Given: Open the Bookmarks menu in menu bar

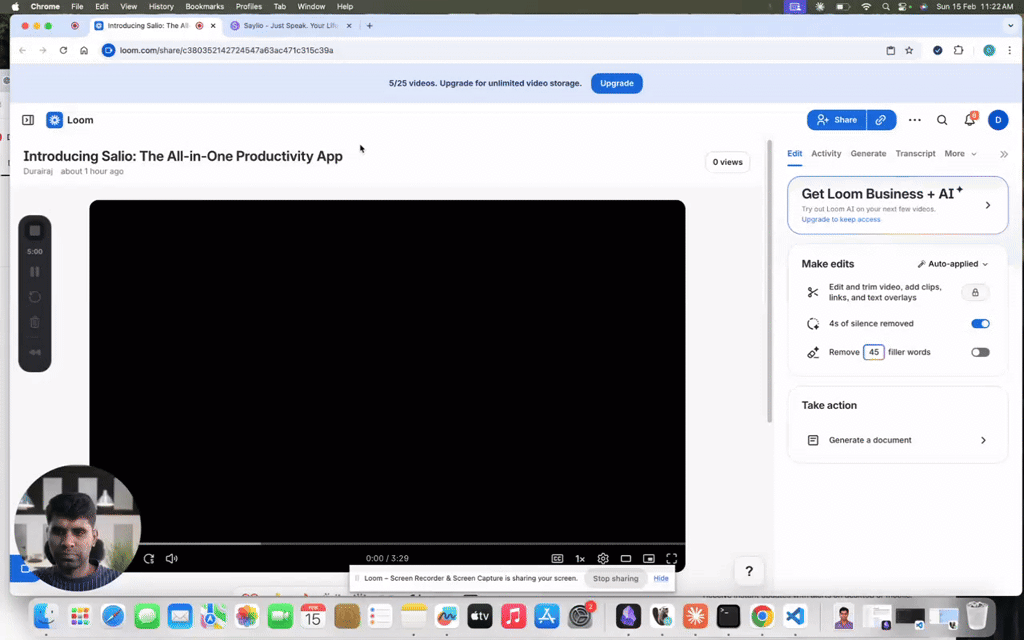Looking at the screenshot, I should click(x=204, y=7).
